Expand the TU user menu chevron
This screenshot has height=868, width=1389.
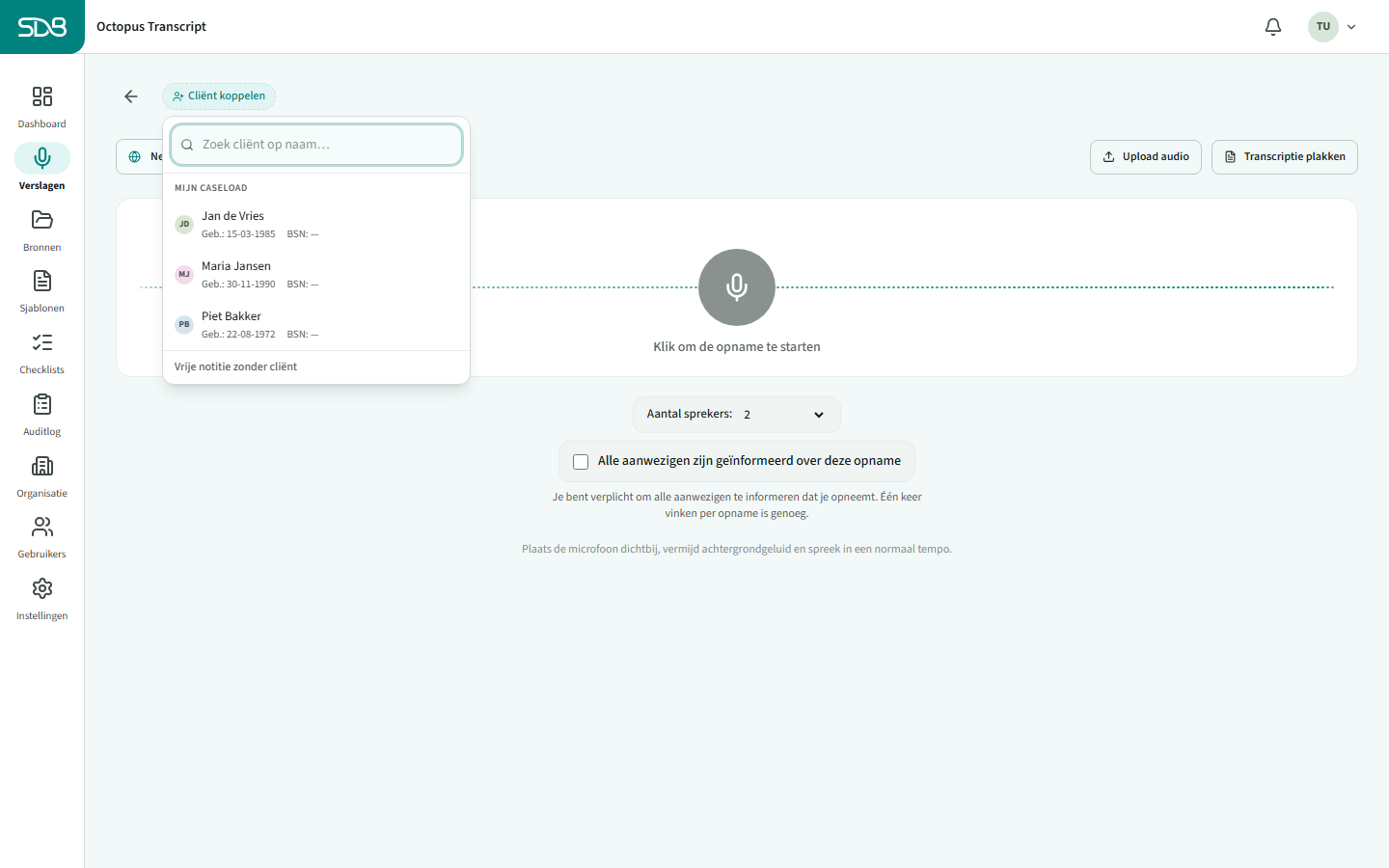coord(1351,27)
